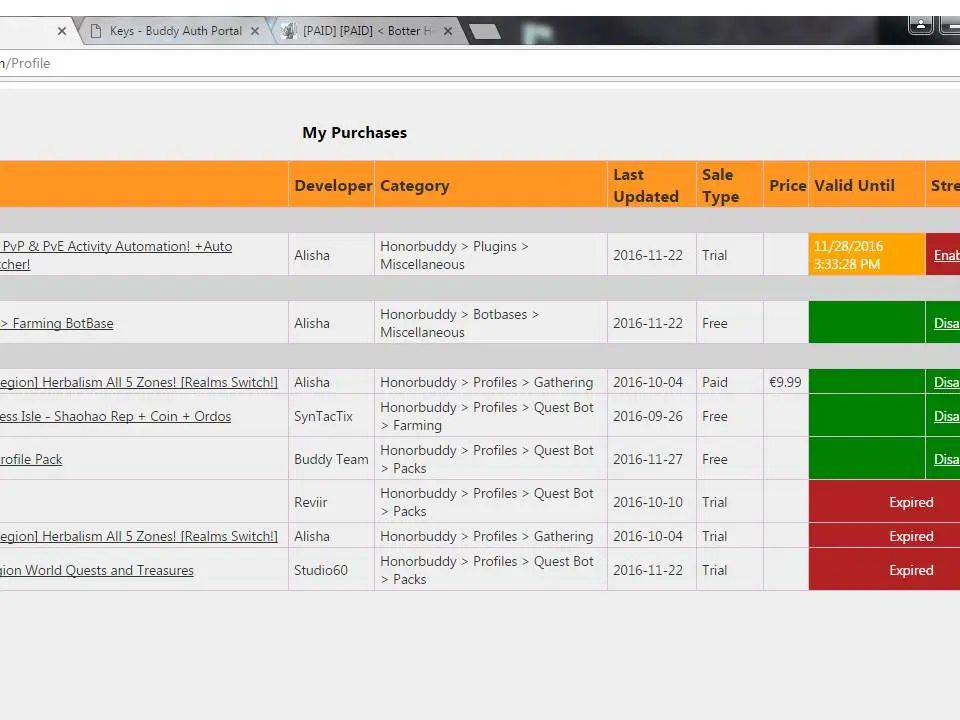
Task: Open the Farming BotBase link
Action: point(57,323)
